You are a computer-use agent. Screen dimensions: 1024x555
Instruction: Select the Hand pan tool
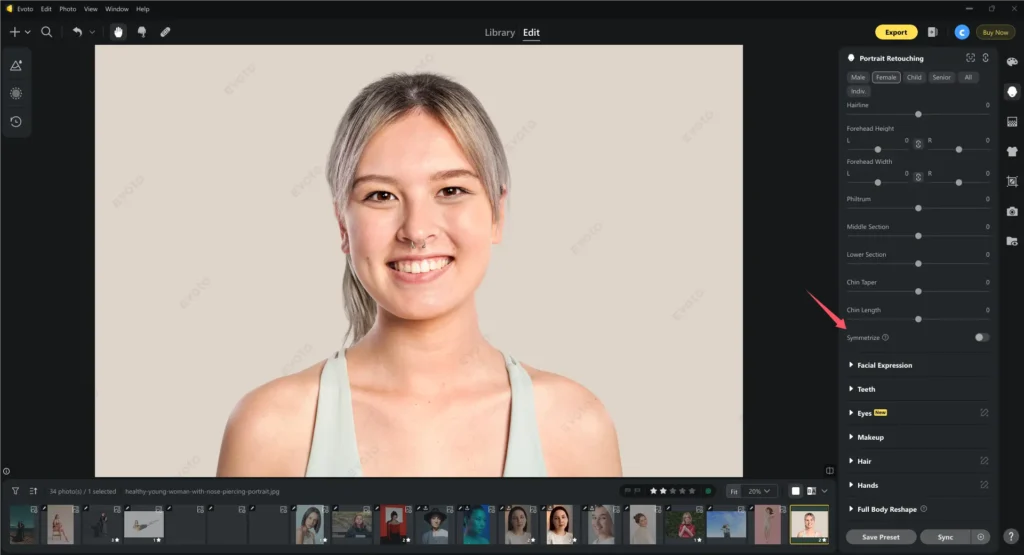(118, 32)
